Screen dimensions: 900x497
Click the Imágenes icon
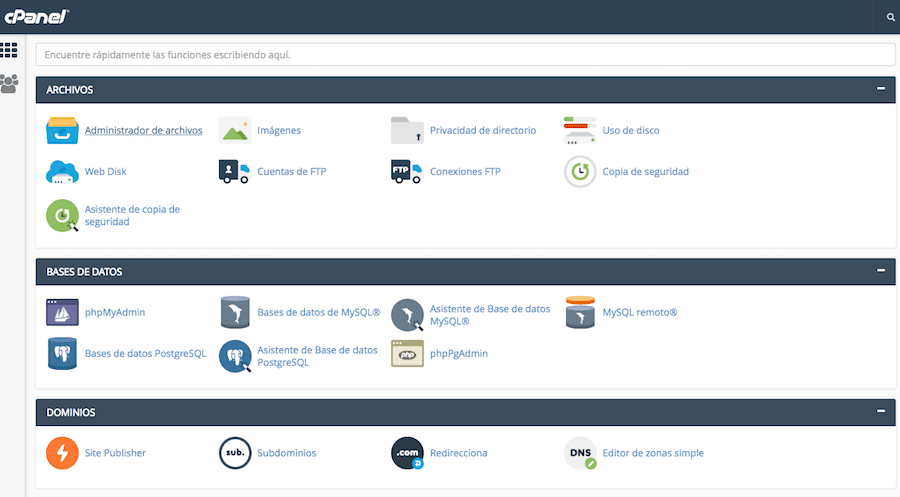(x=235, y=130)
